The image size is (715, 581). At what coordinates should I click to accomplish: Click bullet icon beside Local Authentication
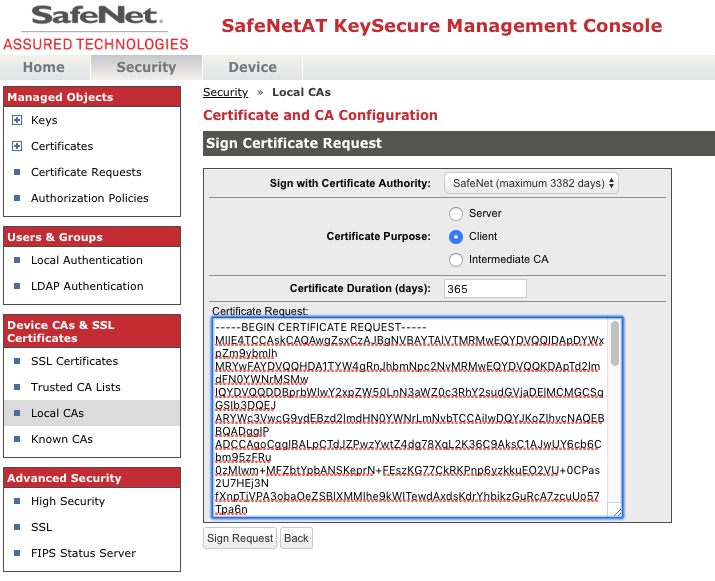(x=17, y=260)
